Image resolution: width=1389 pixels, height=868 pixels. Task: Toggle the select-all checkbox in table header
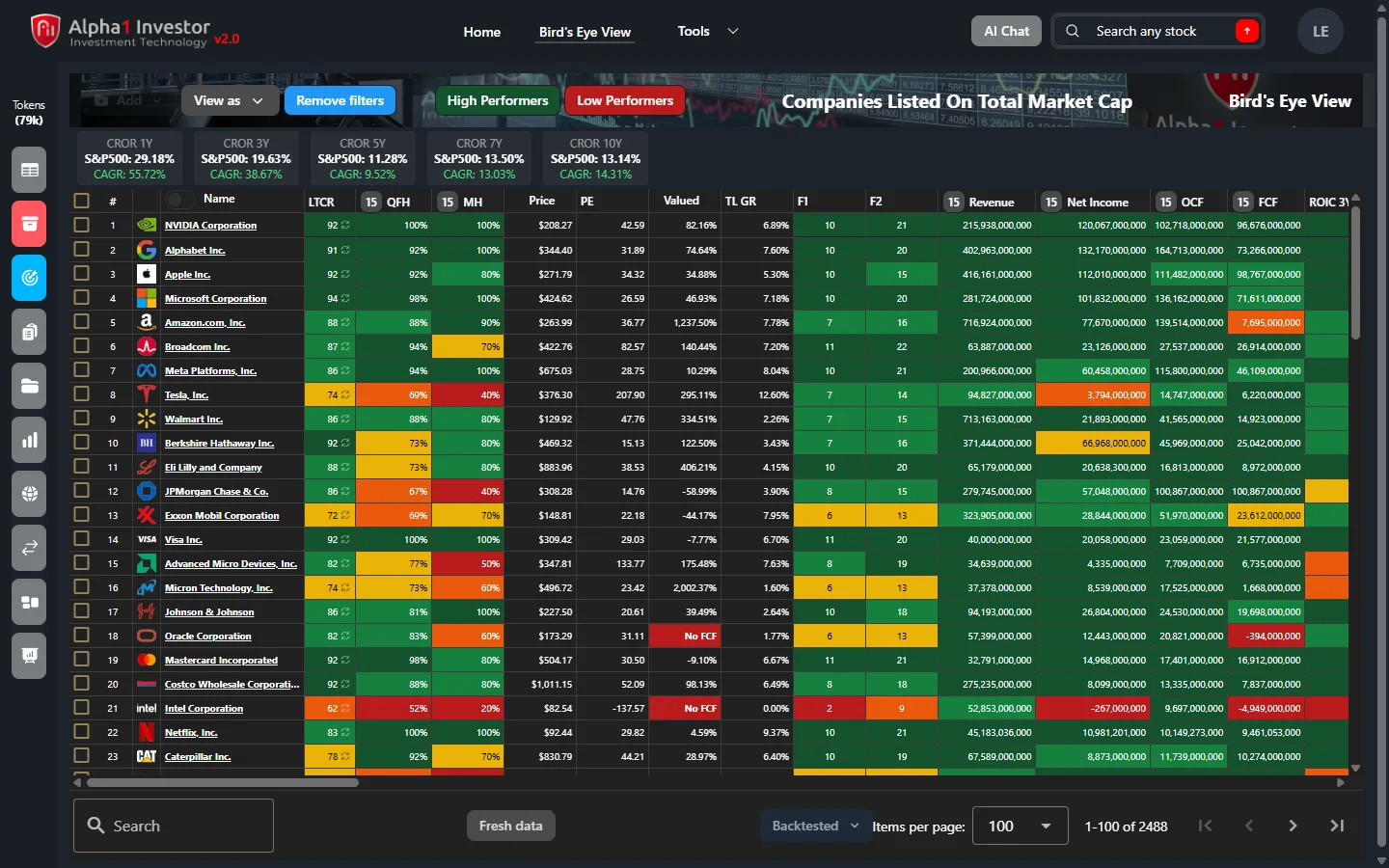(81, 201)
